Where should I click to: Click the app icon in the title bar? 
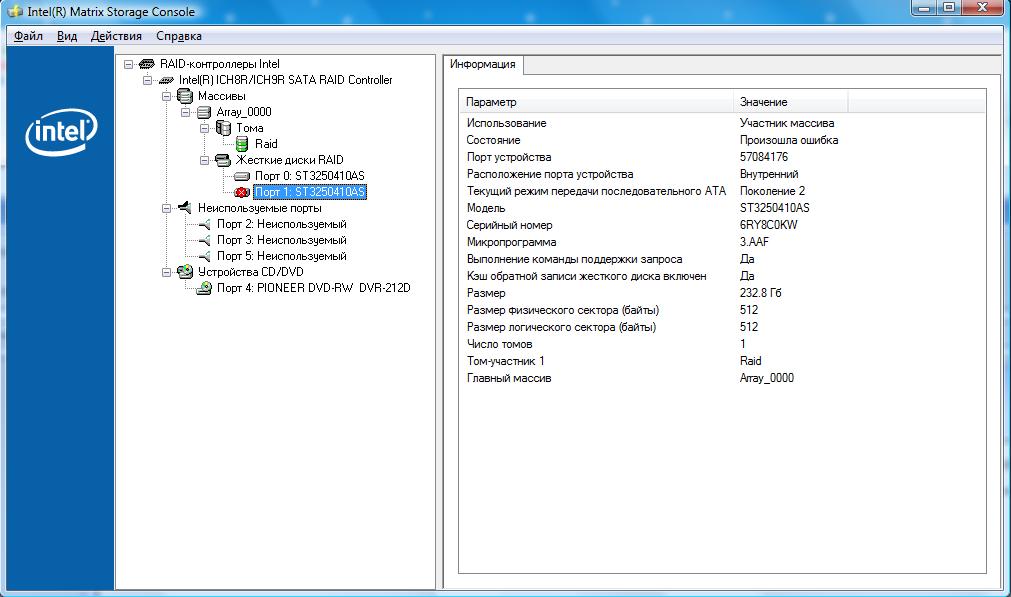(x=15, y=11)
